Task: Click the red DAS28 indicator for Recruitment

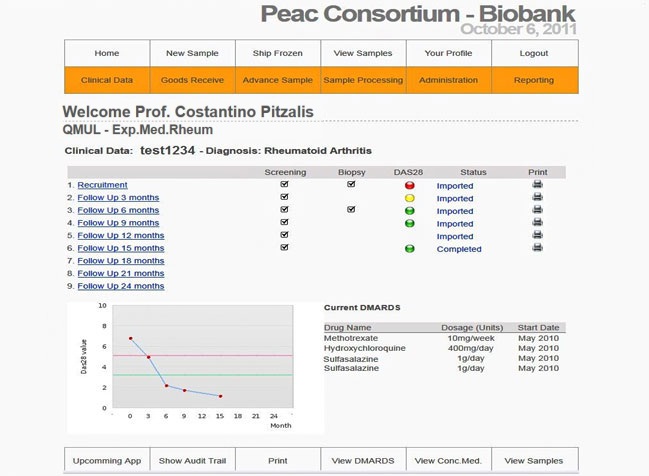Action: 409,186
